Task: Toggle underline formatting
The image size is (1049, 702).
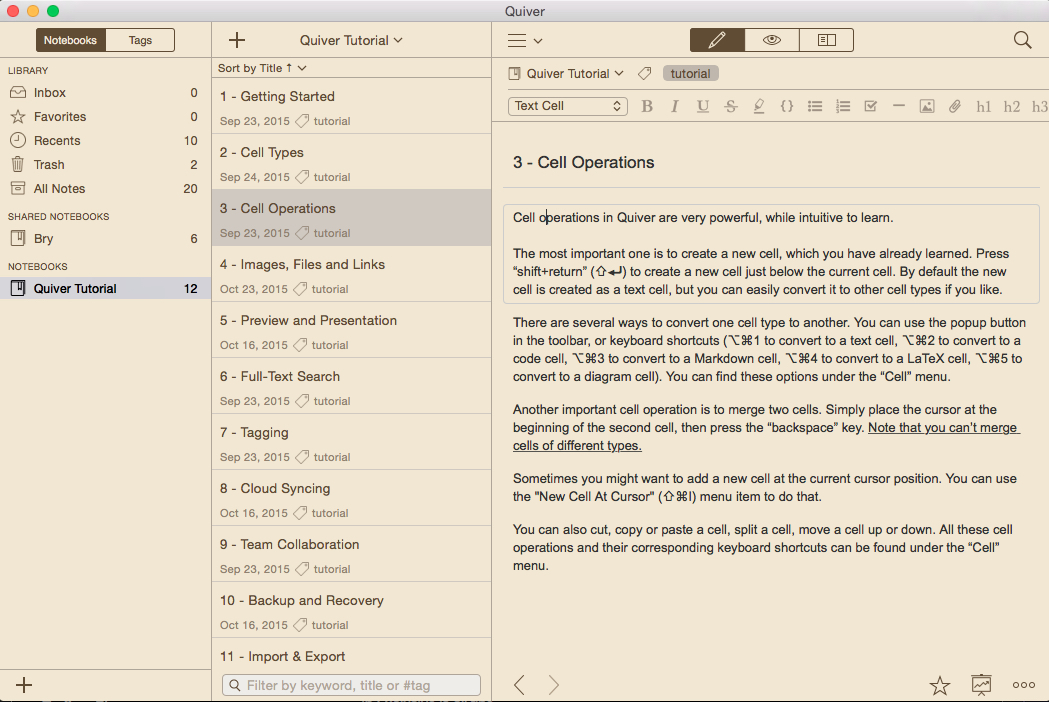Action: pyautogui.click(x=702, y=106)
